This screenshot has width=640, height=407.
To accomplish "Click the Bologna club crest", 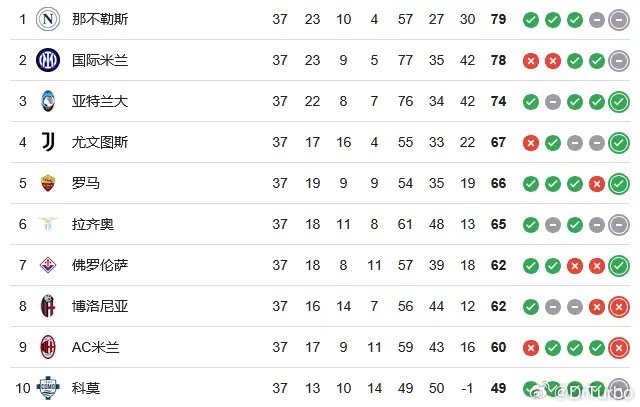I will click(x=48, y=306).
